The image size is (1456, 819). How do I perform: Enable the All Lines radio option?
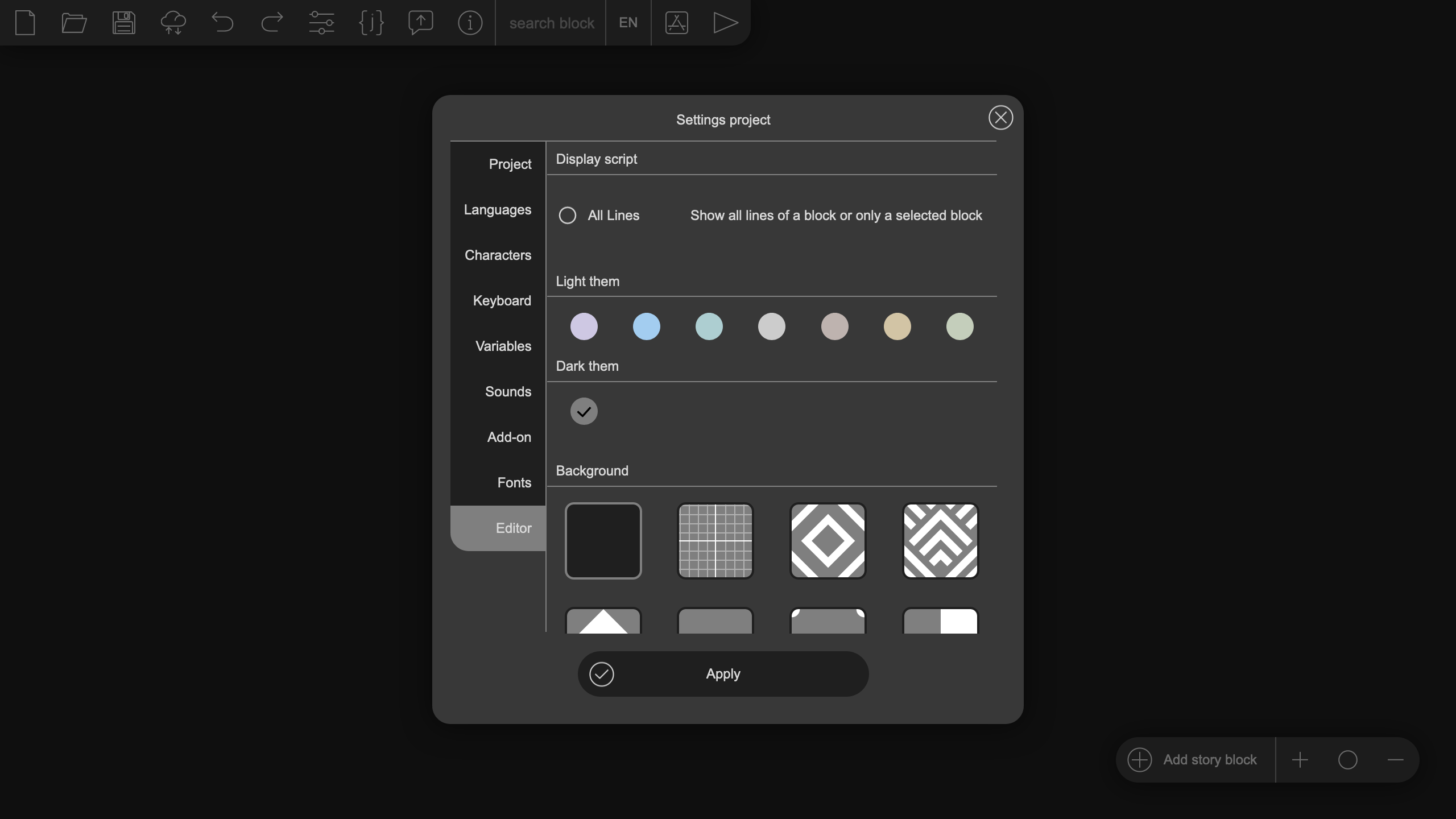click(567, 216)
